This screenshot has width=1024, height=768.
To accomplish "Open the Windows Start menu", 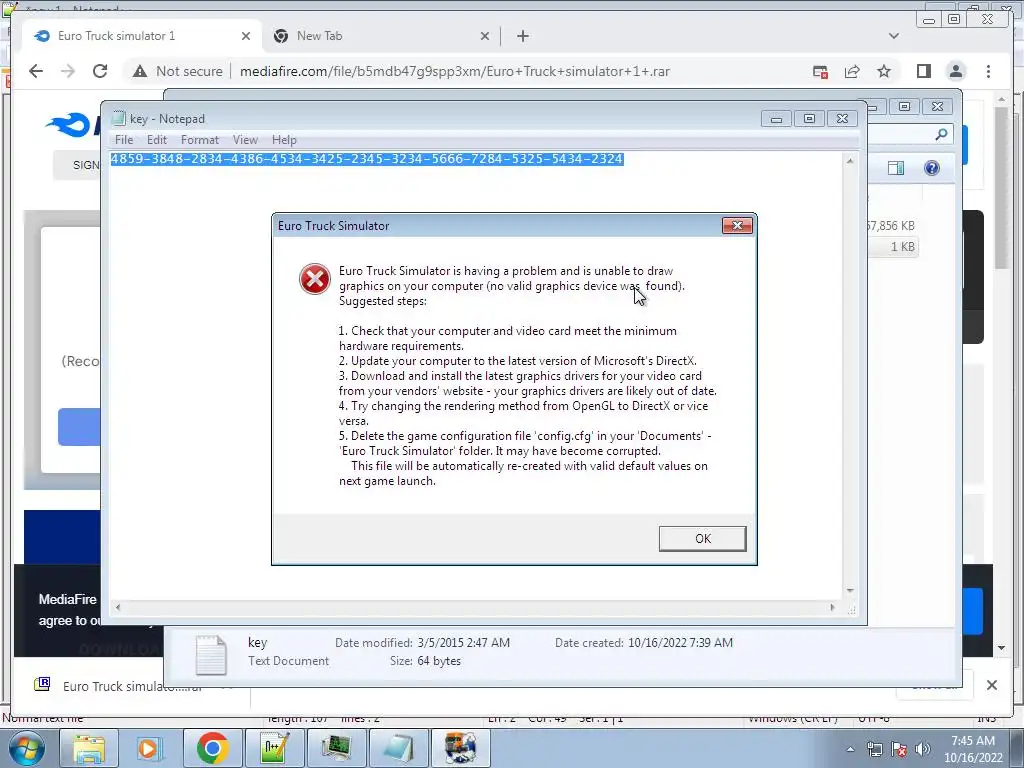I will [27, 748].
